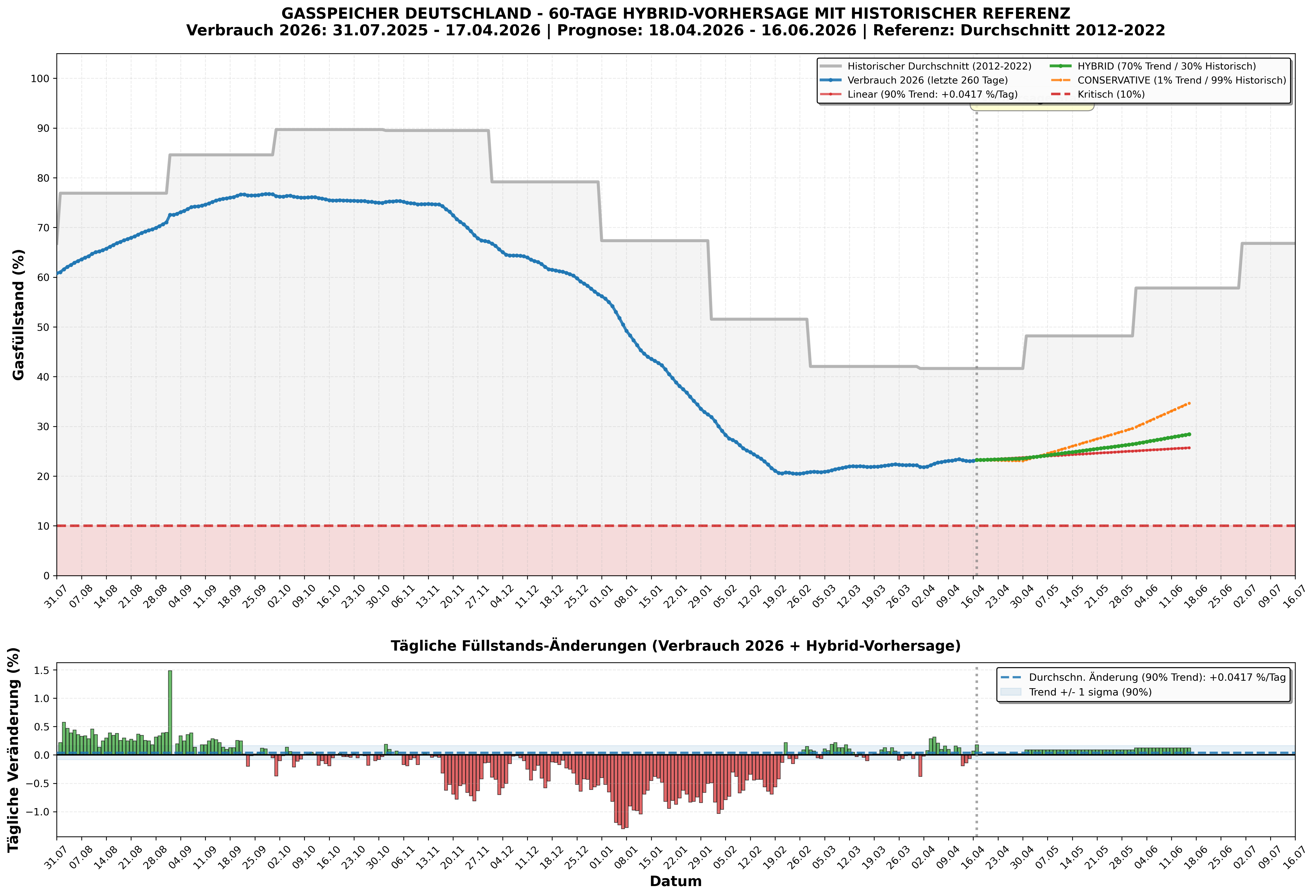The image size is (1316, 896).
Task: Click the end point of the red linear forecast
Action: click(x=1189, y=448)
